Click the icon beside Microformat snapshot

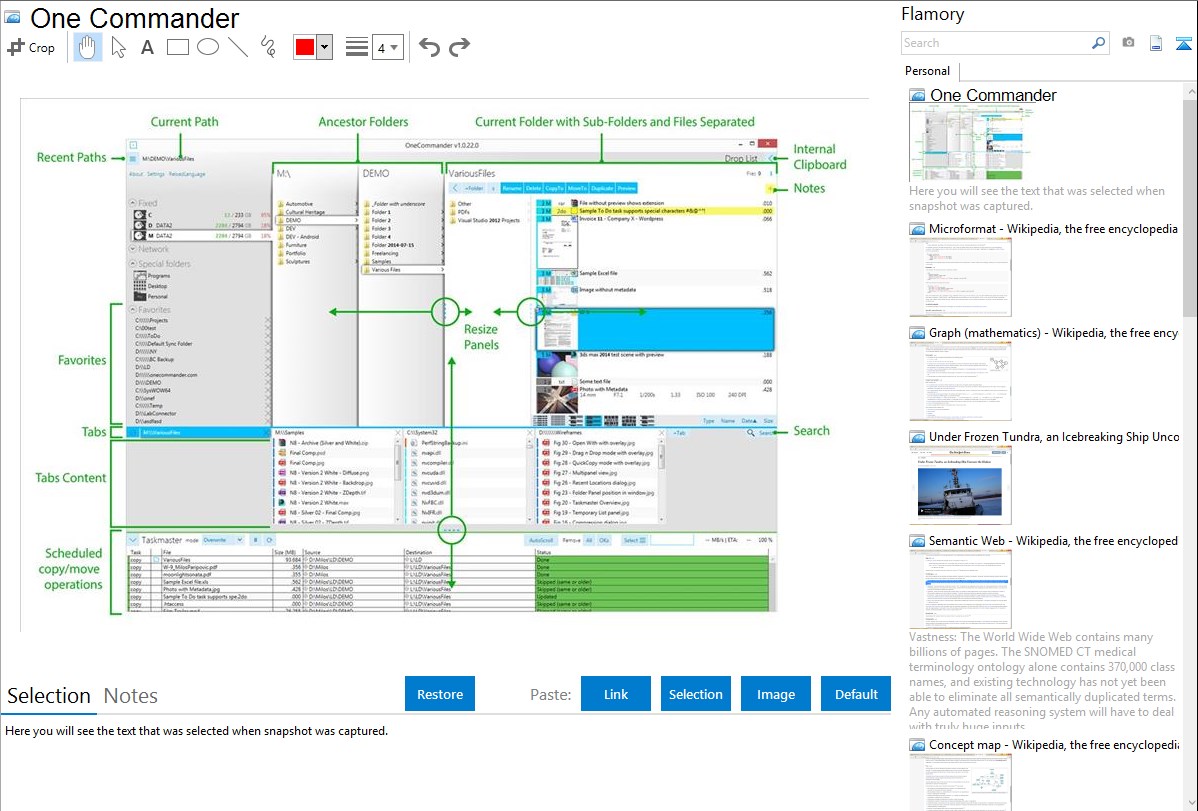point(917,229)
